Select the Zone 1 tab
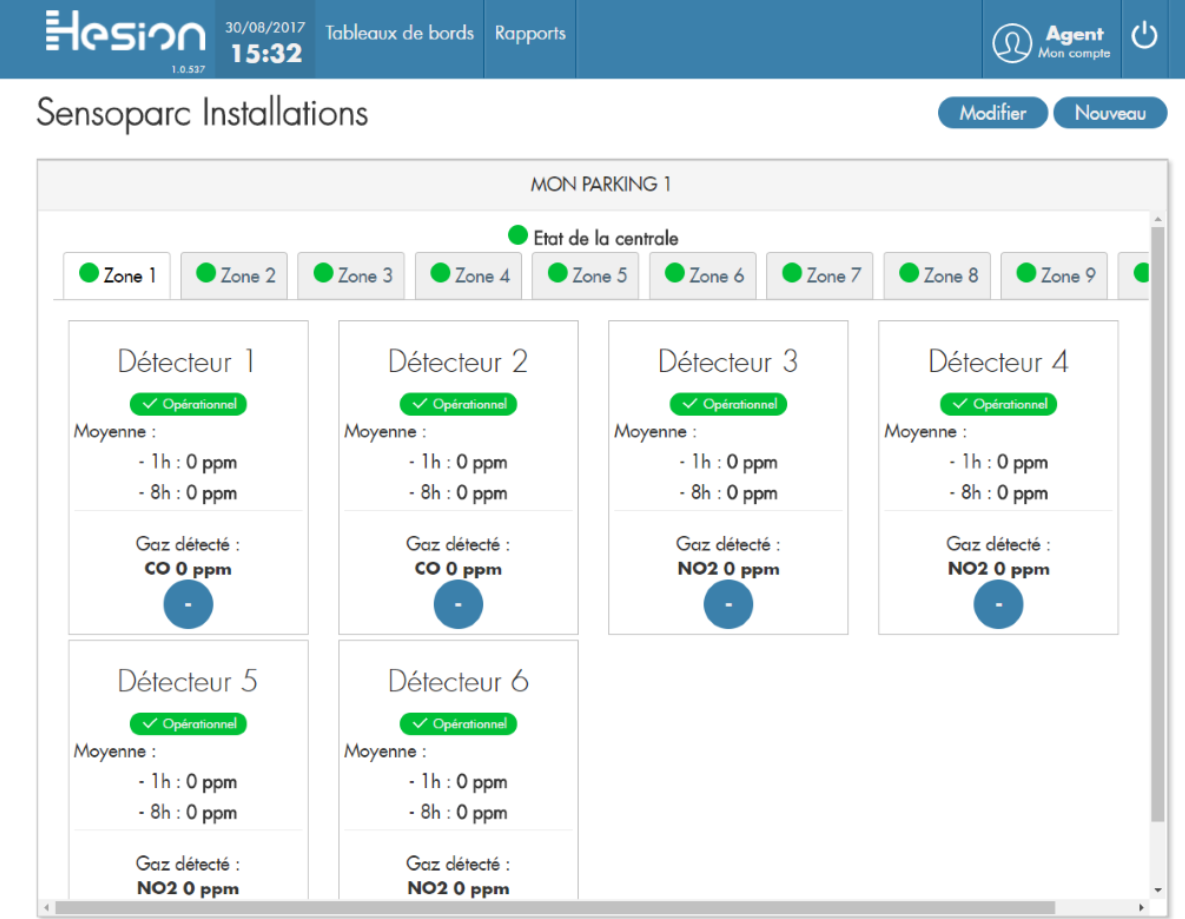 click(x=117, y=275)
